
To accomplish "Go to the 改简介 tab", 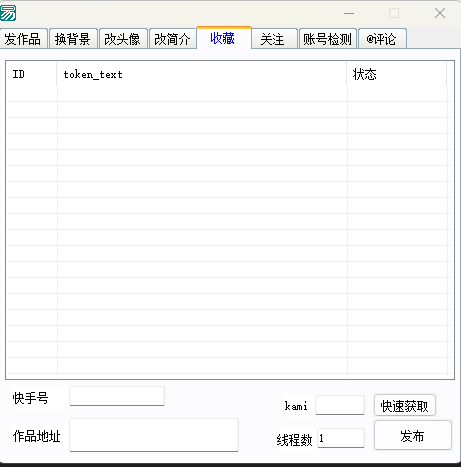I will tap(172, 39).
